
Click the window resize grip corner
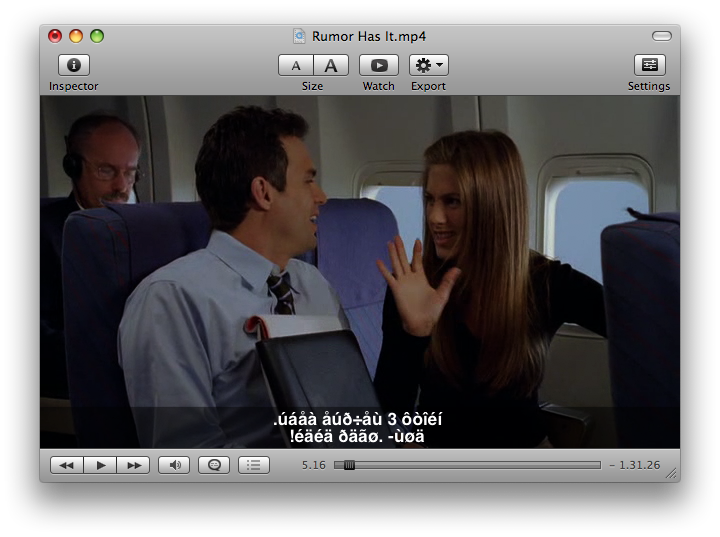click(x=672, y=474)
